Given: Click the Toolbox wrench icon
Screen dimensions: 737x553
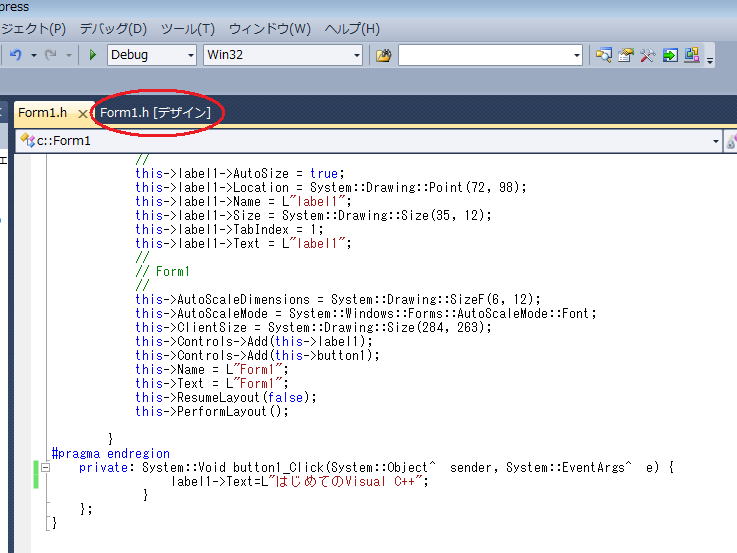Looking at the screenshot, I should click(648, 55).
